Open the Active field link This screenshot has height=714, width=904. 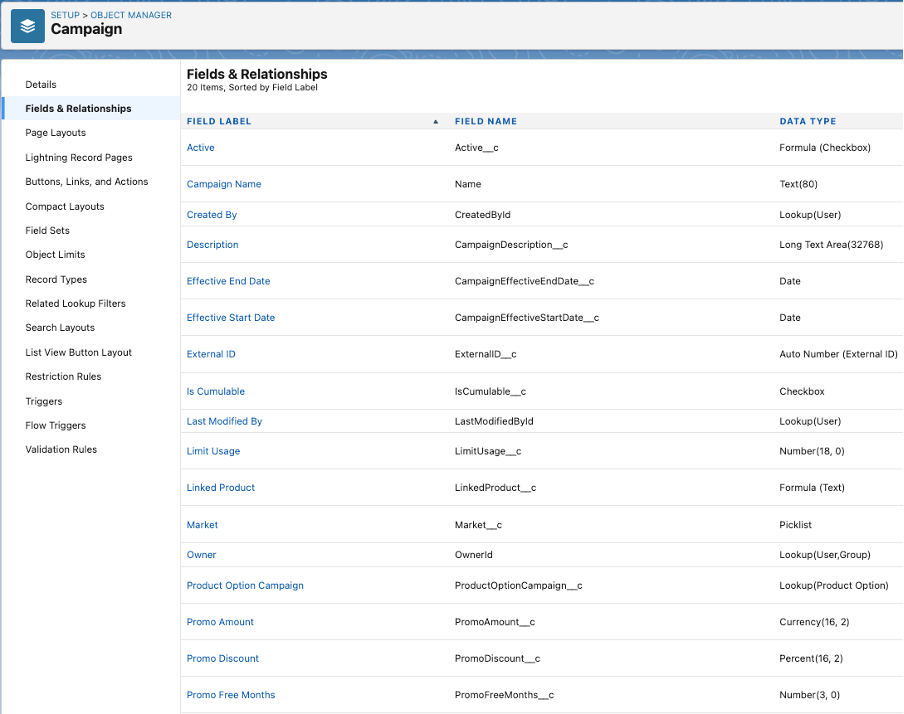pos(201,148)
